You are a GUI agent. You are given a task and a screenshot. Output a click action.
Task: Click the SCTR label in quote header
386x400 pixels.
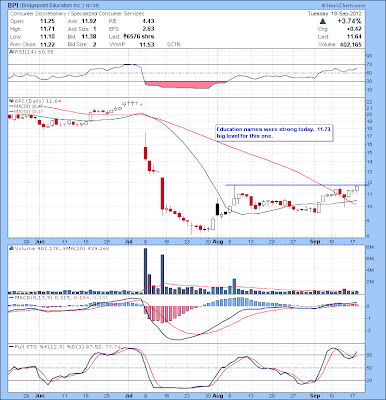(173, 44)
